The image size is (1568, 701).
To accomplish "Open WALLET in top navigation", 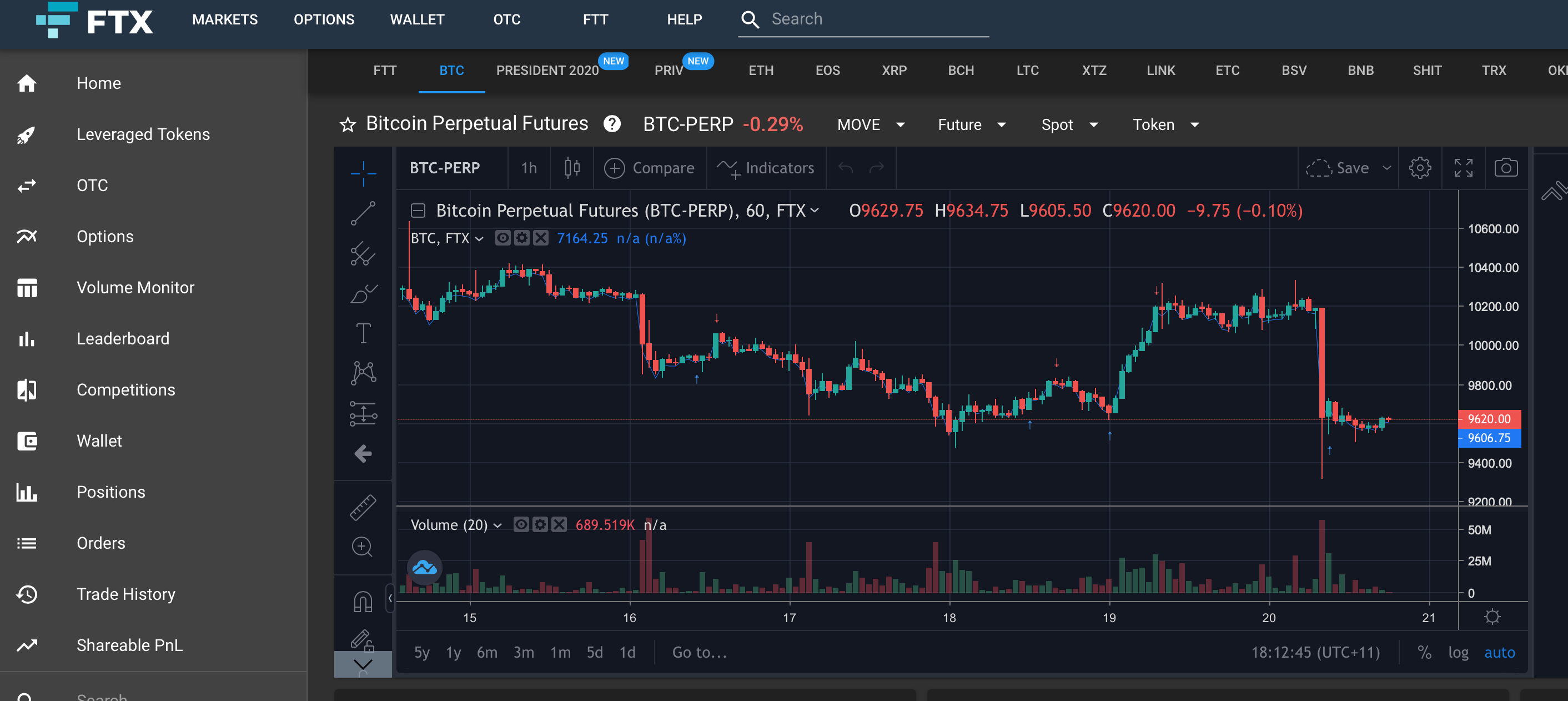I will (x=417, y=19).
